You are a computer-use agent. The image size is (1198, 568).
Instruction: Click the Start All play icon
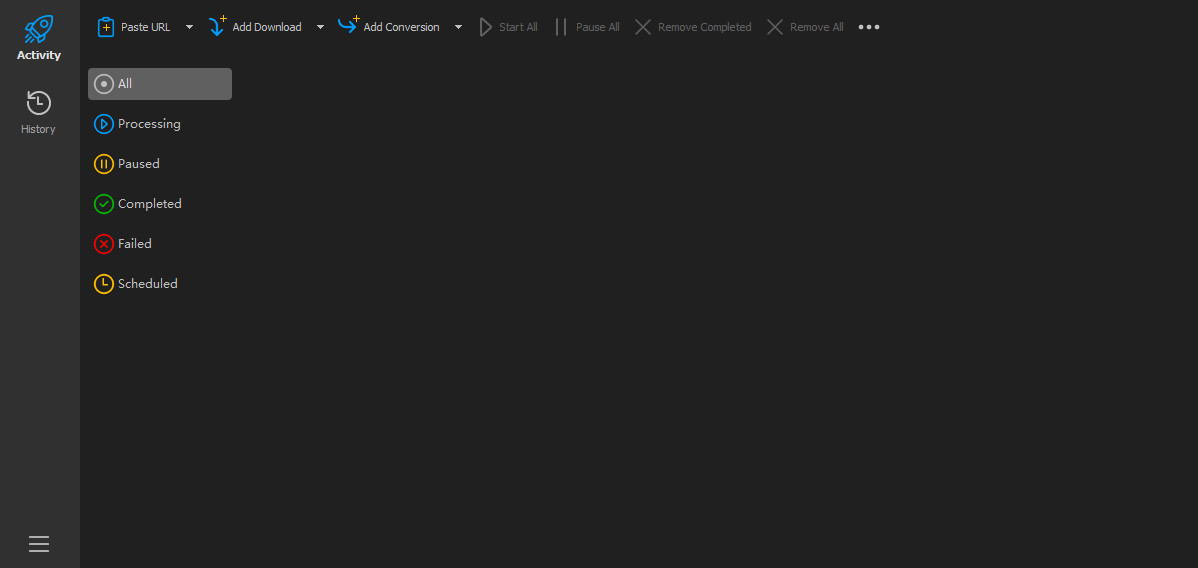click(x=485, y=27)
